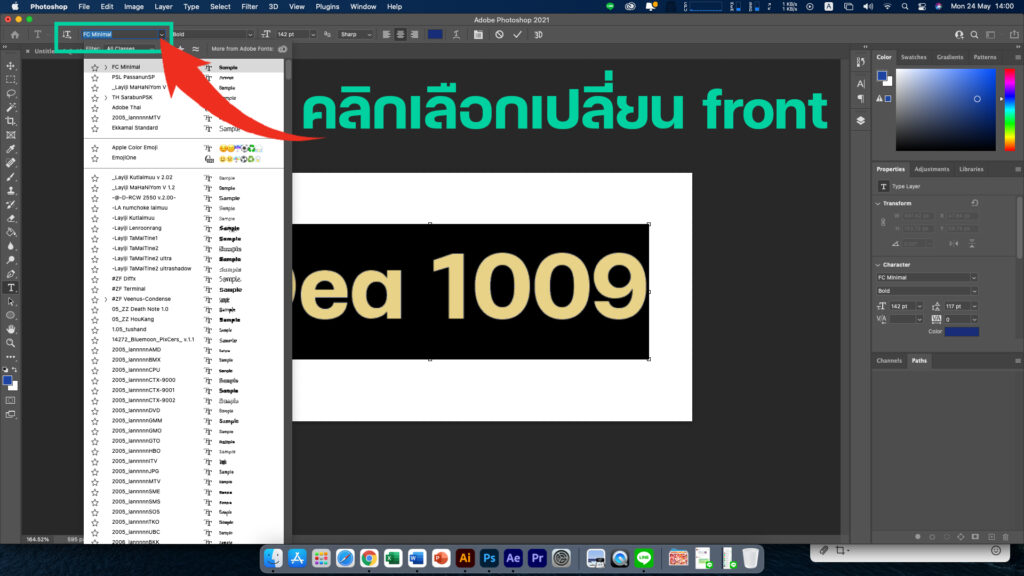The width and height of the screenshot is (1024, 576).
Task: Select the Eraser tool
Action: 11,218
